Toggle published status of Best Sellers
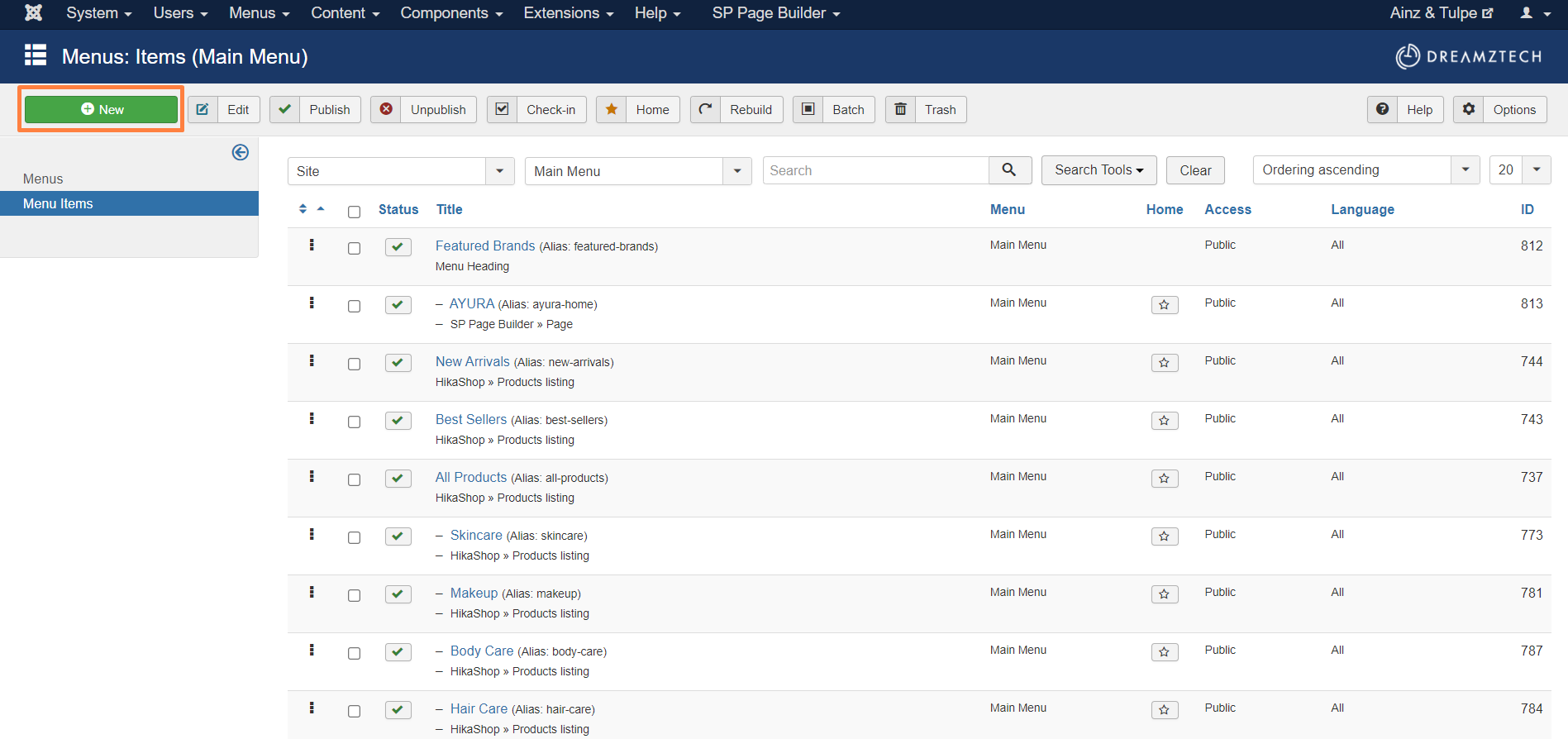 pos(398,421)
